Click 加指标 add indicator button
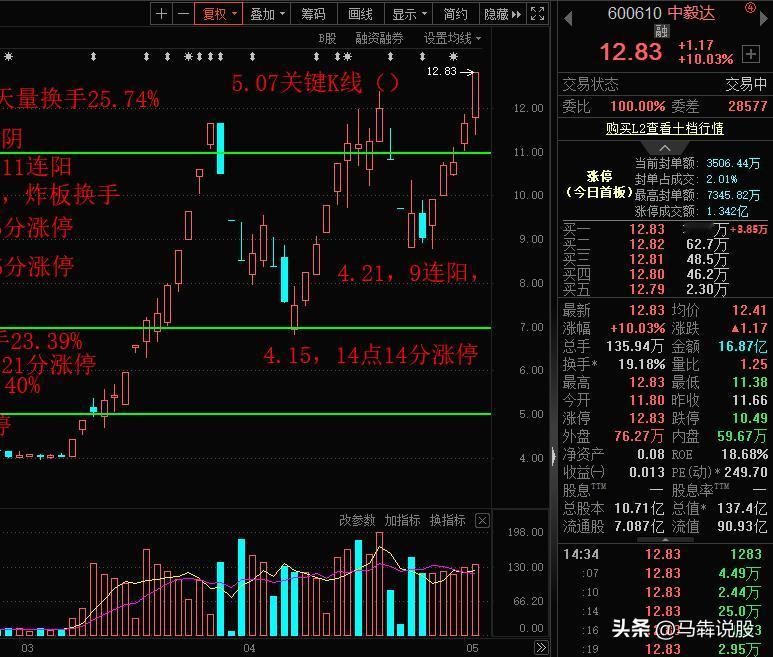The image size is (773, 657). 402,520
